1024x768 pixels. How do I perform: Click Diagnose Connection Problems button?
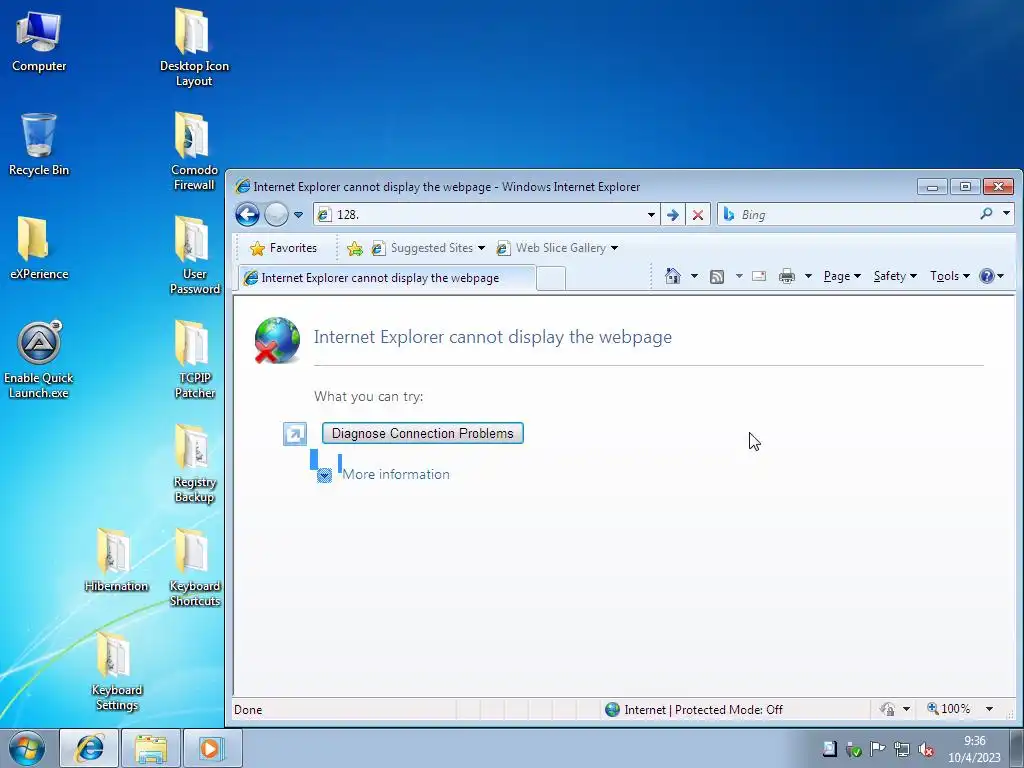[x=423, y=434]
